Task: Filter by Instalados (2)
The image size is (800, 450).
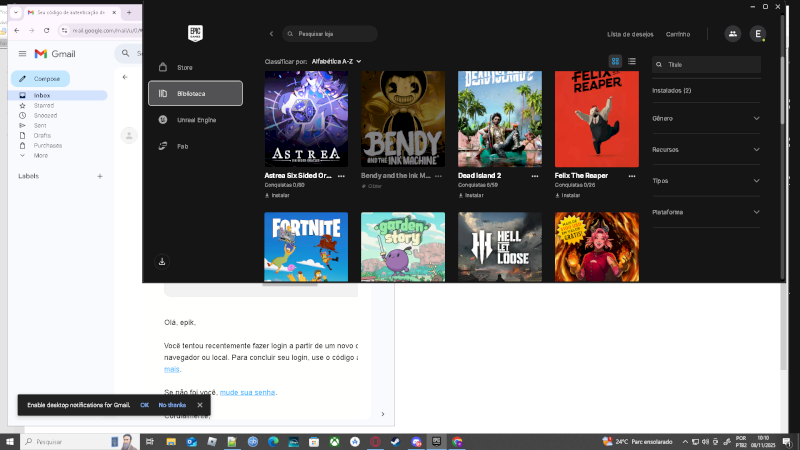Action: pos(671,90)
